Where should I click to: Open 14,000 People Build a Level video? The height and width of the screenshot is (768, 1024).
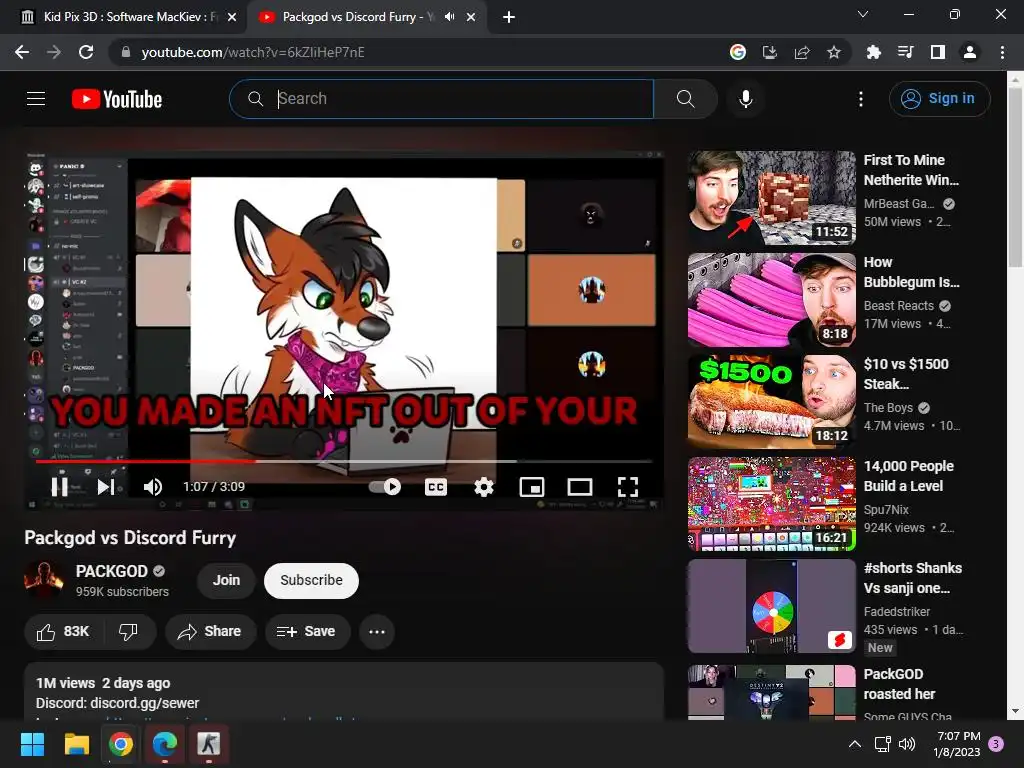coord(771,504)
